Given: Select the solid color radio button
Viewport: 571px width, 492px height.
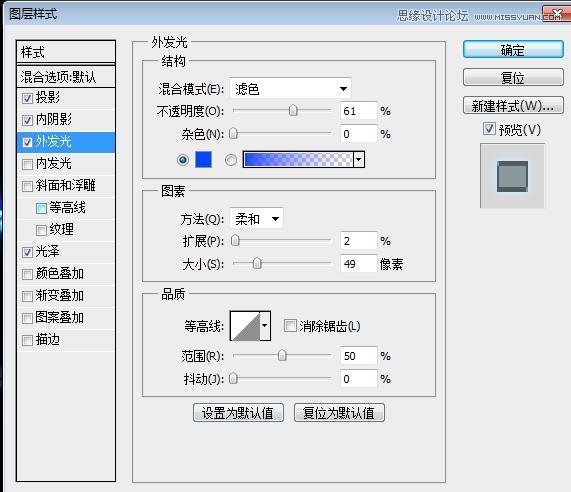Looking at the screenshot, I should pyautogui.click(x=183, y=160).
